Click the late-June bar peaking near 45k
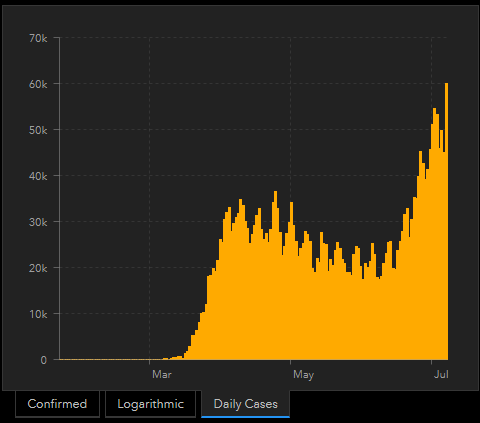Screen dimensions: 480x423 pyautogui.click(x=420, y=255)
